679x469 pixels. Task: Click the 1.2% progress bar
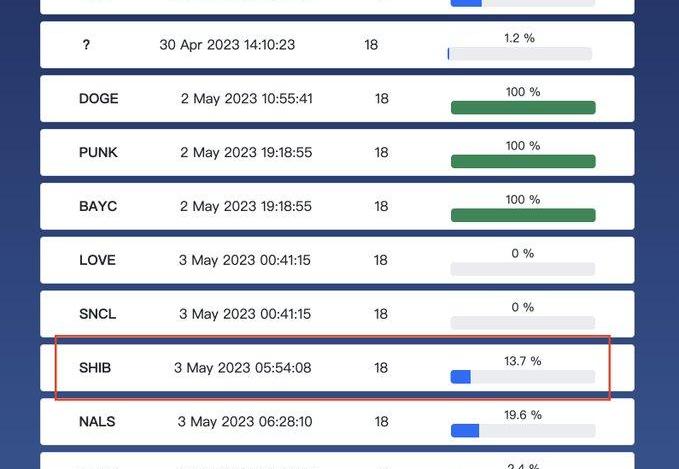coord(520,54)
